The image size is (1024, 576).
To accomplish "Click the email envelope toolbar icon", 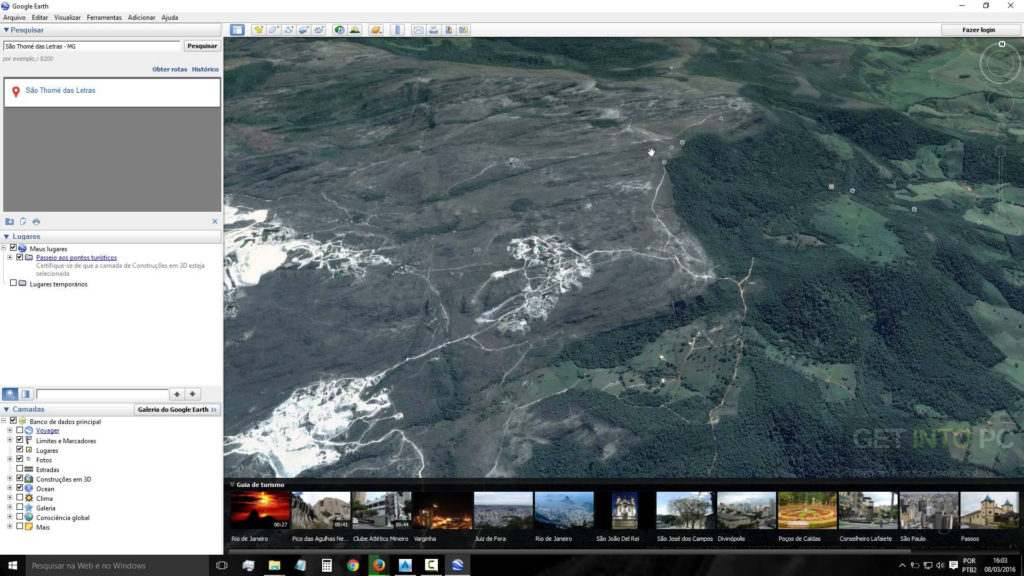I will [x=419, y=30].
